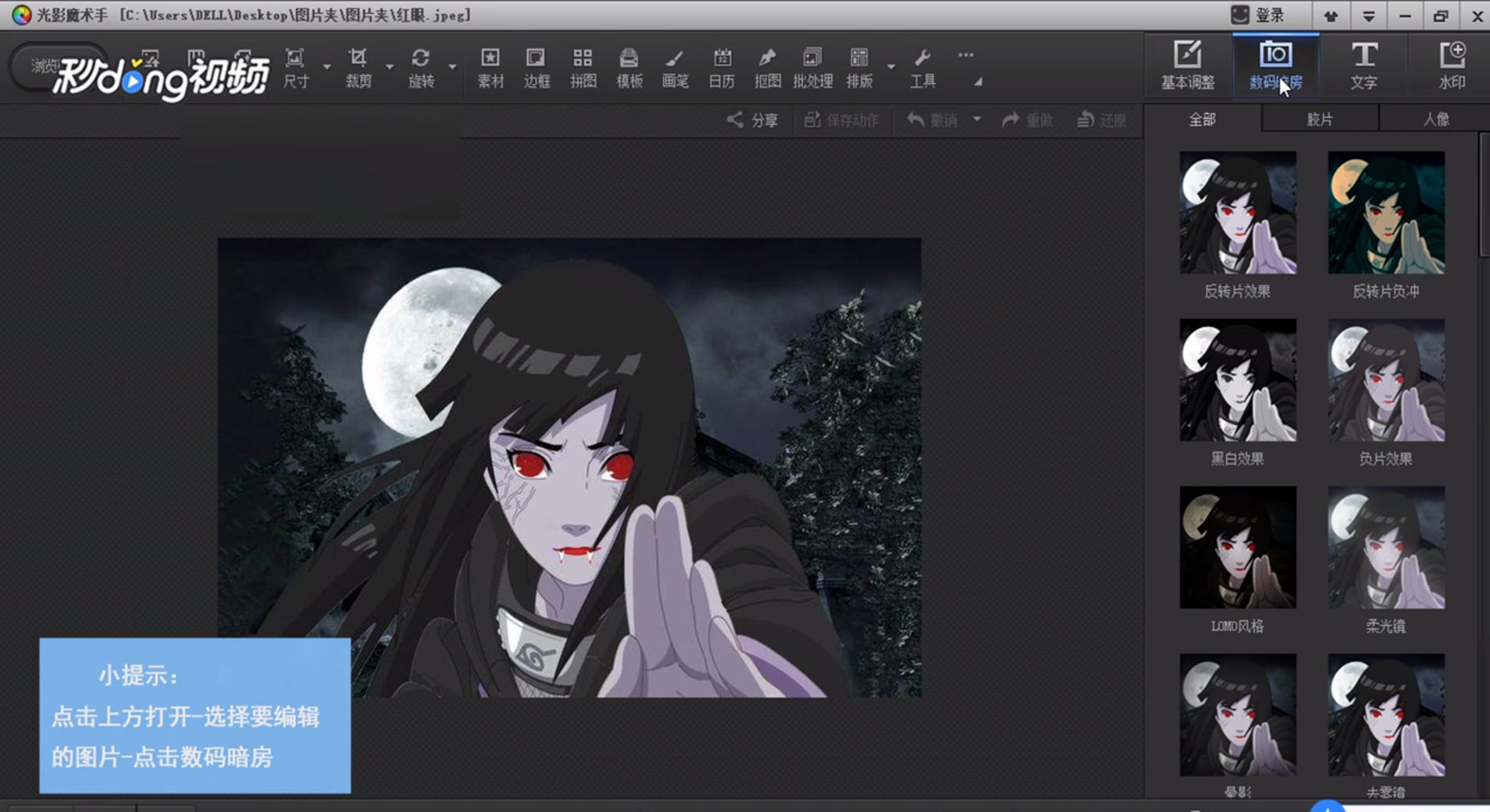The height and width of the screenshot is (812, 1490).
Task: Open the 排版 layout tool
Action: coord(860,68)
